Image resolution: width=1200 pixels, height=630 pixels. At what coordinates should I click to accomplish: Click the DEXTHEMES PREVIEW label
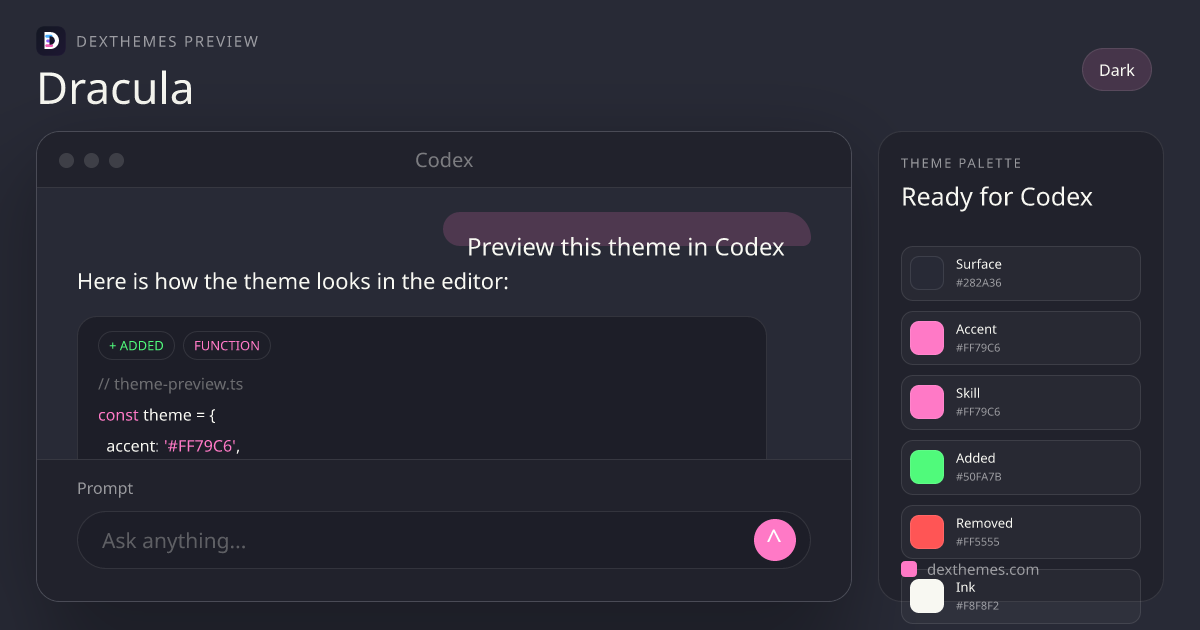(168, 42)
